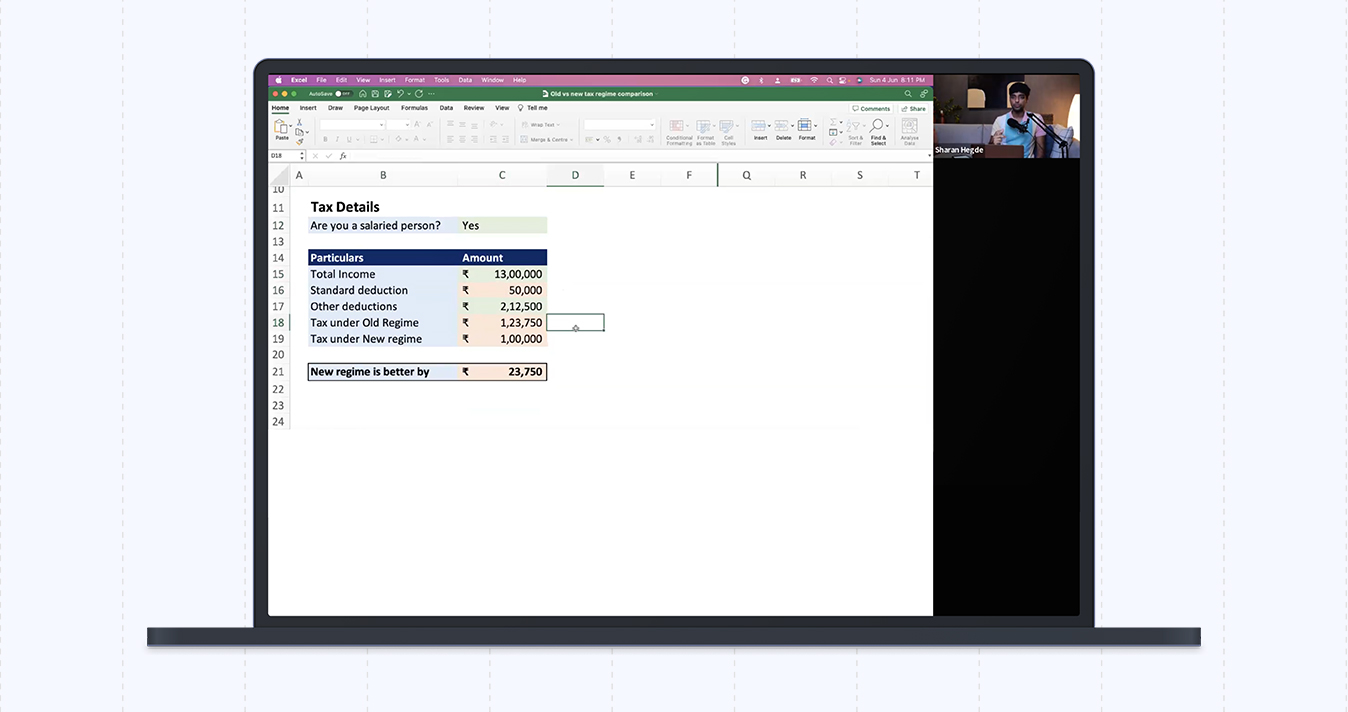
Task: Open the font name dropdown
Action: pyautogui.click(x=381, y=125)
